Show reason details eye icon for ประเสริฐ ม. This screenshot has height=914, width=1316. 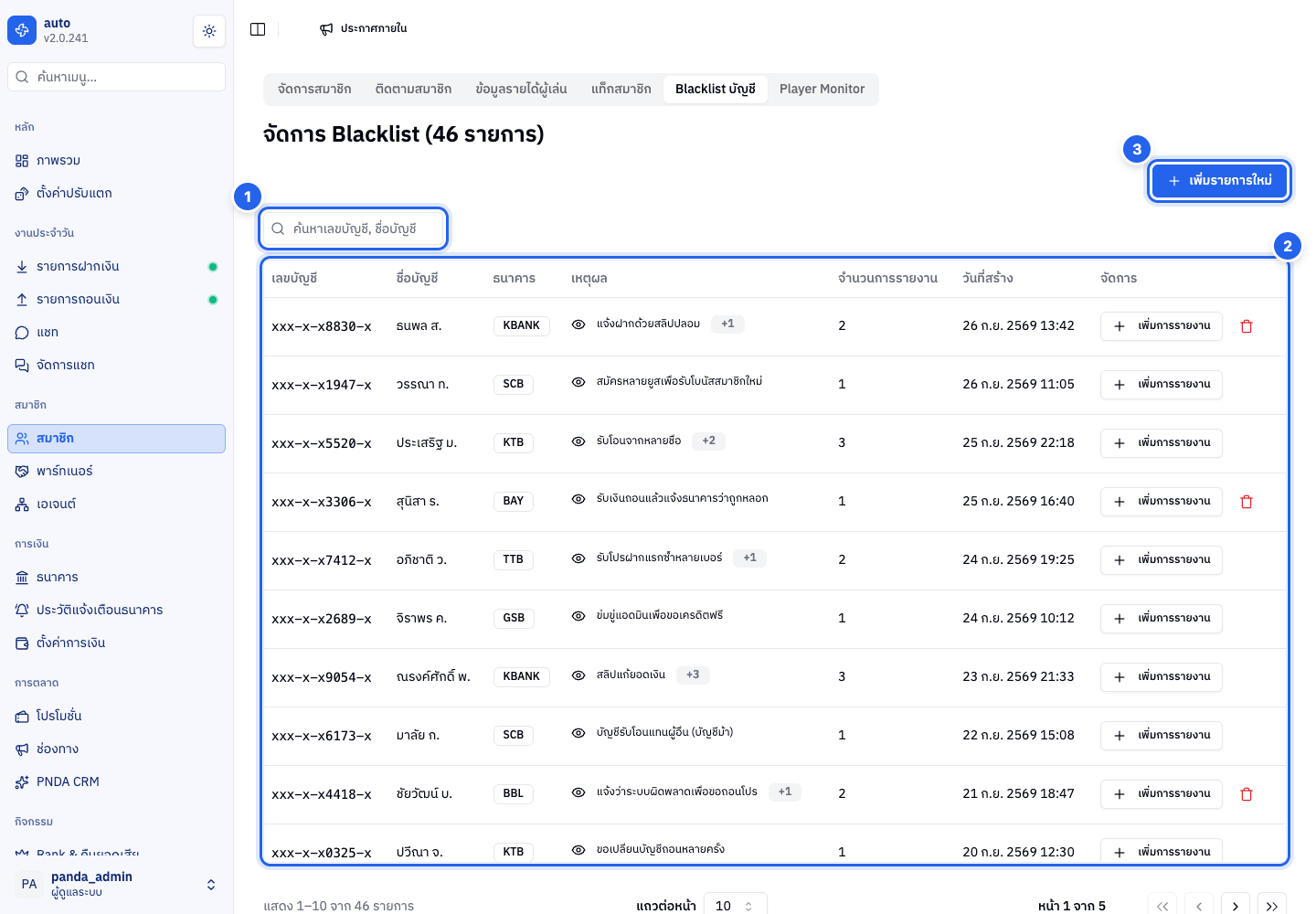pyautogui.click(x=578, y=441)
